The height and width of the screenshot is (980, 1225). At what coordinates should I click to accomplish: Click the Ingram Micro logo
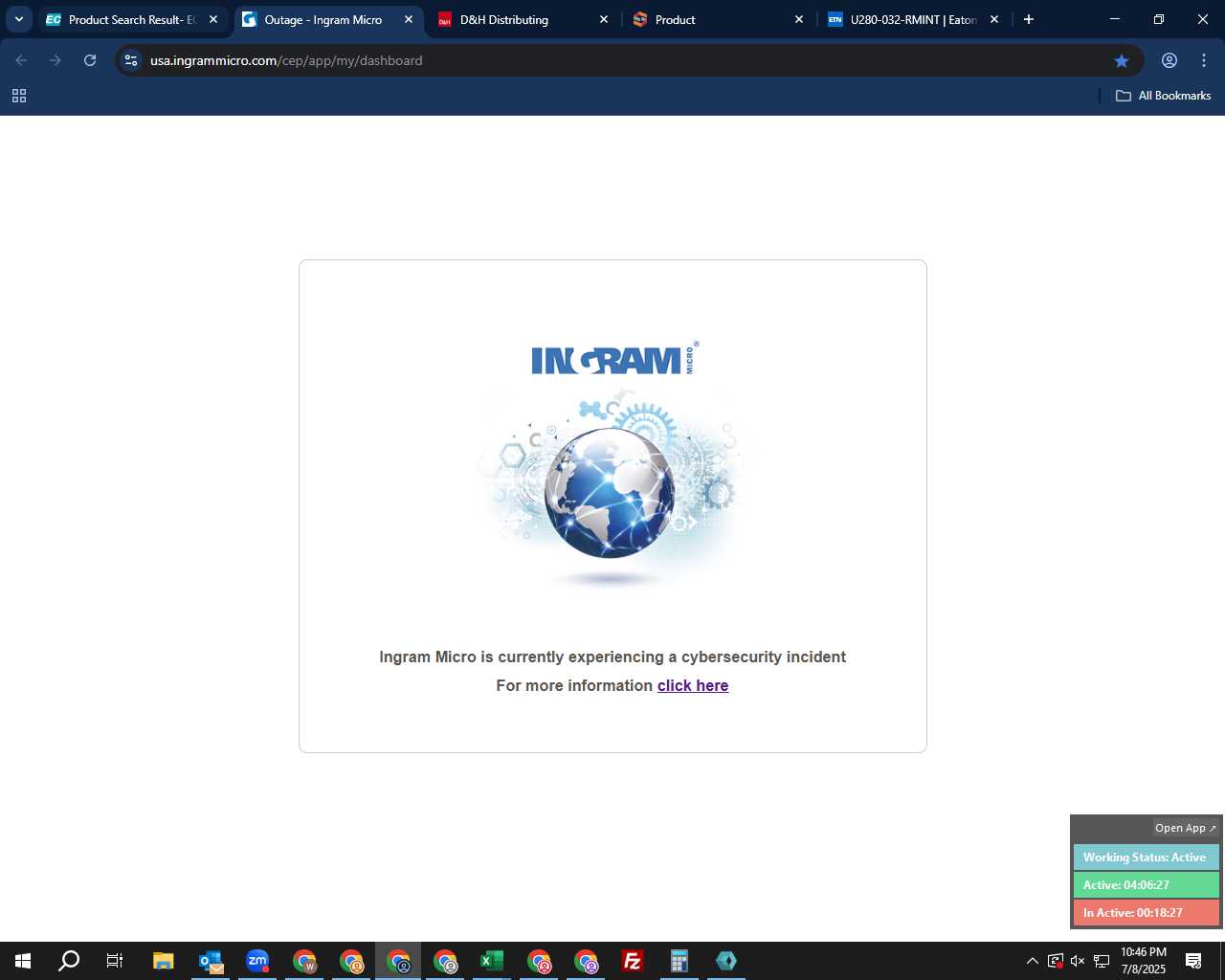[614, 359]
